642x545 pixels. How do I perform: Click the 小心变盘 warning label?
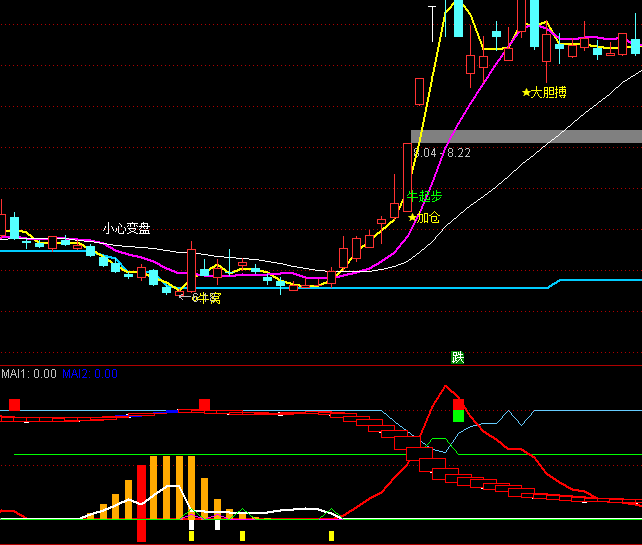pyautogui.click(x=127, y=228)
